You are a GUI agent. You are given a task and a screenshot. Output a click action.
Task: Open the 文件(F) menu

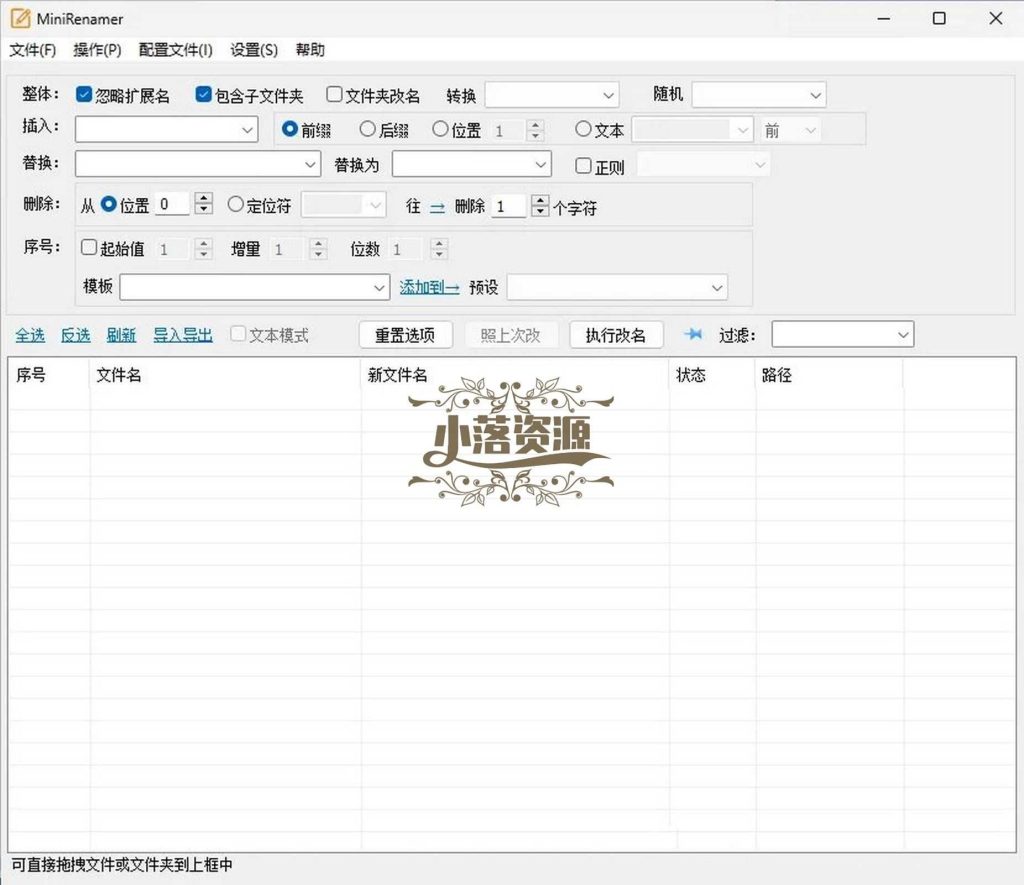click(33, 50)
